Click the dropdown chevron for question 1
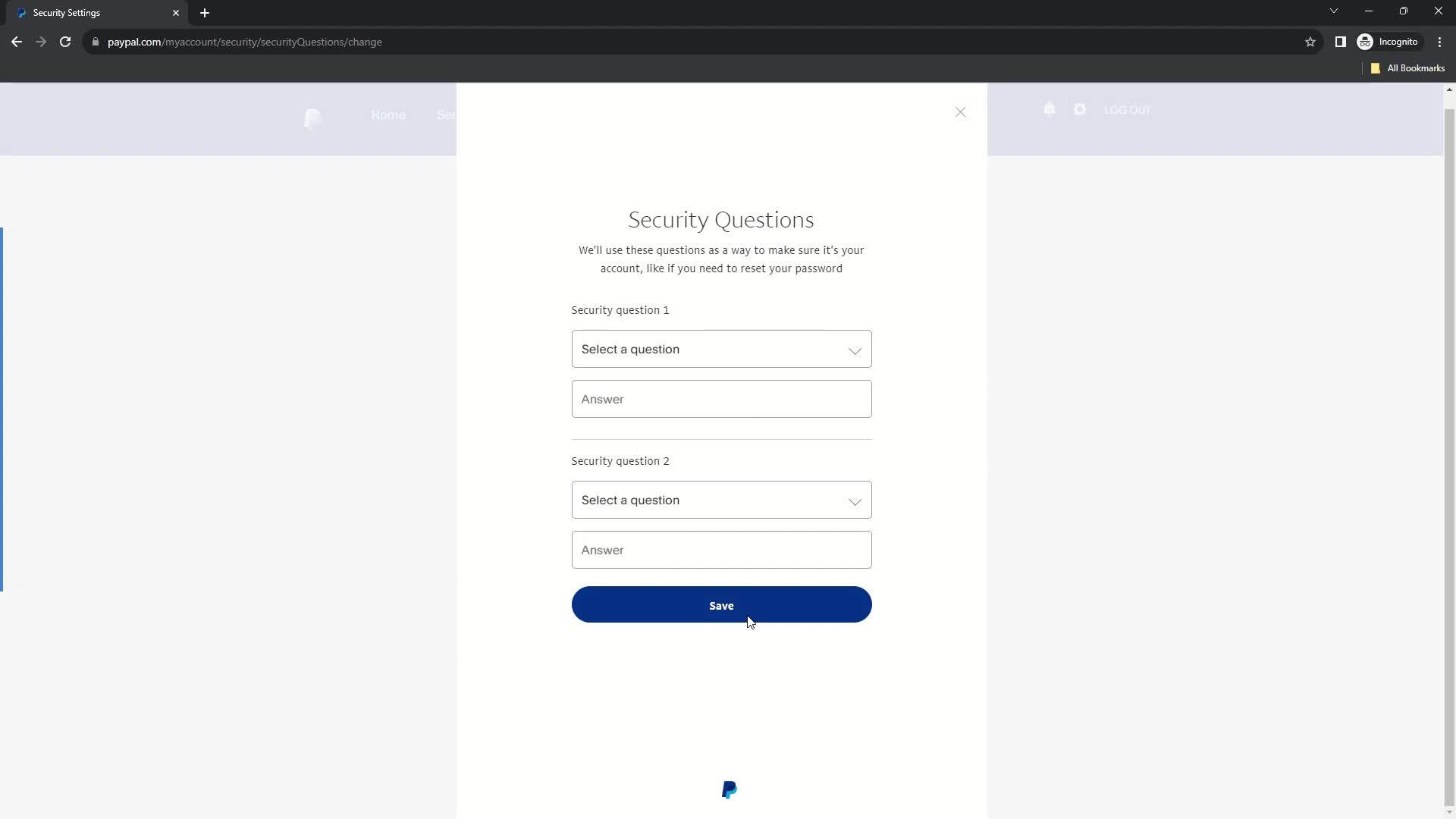The height and width of the screenshot is (819, 1456). [x=856, y=349]
